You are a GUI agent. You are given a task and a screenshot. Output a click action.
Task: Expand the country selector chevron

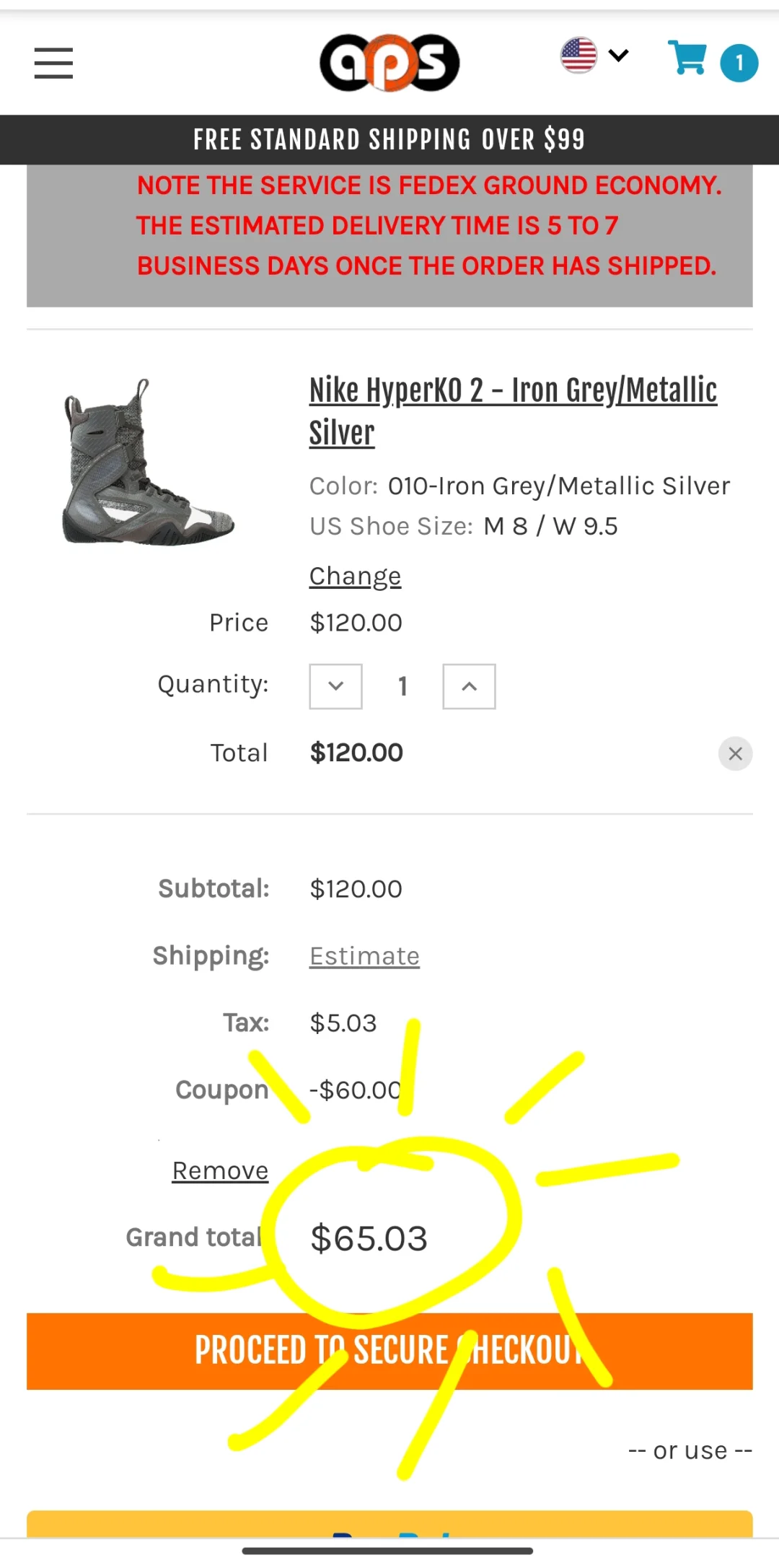(618, 56)
